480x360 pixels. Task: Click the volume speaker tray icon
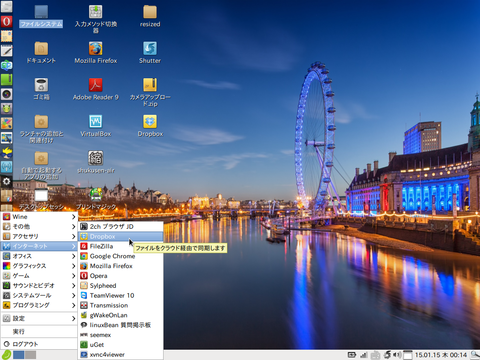(397, 355)
